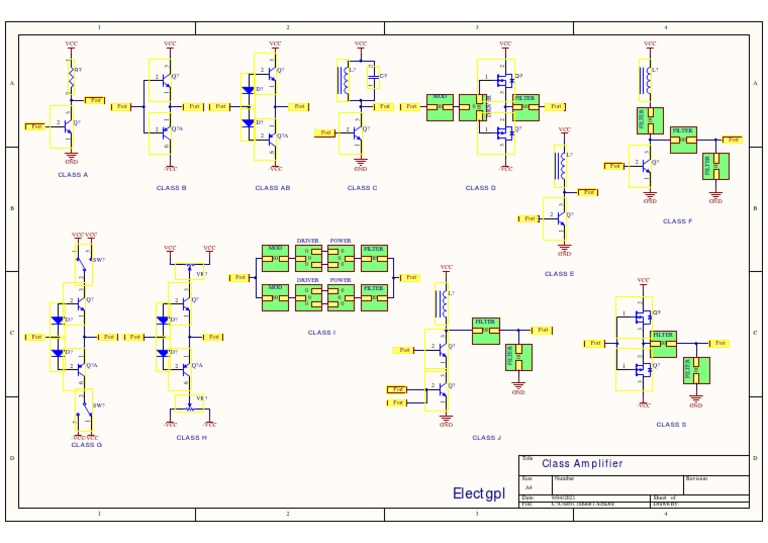
Task: Select inductor L? in the Class E circuit
Action: (561, 166)
